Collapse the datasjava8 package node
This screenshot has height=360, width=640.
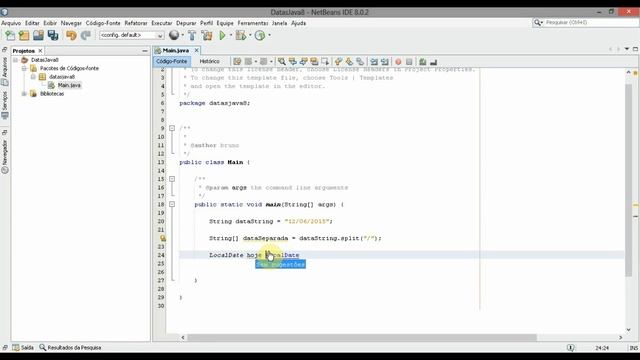(33, 77)
